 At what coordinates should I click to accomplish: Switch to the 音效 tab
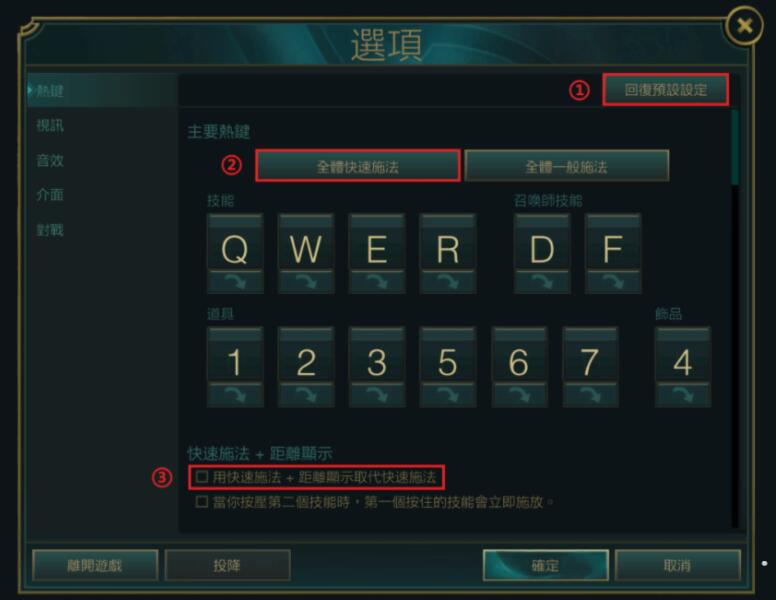[x=50, y=160]
